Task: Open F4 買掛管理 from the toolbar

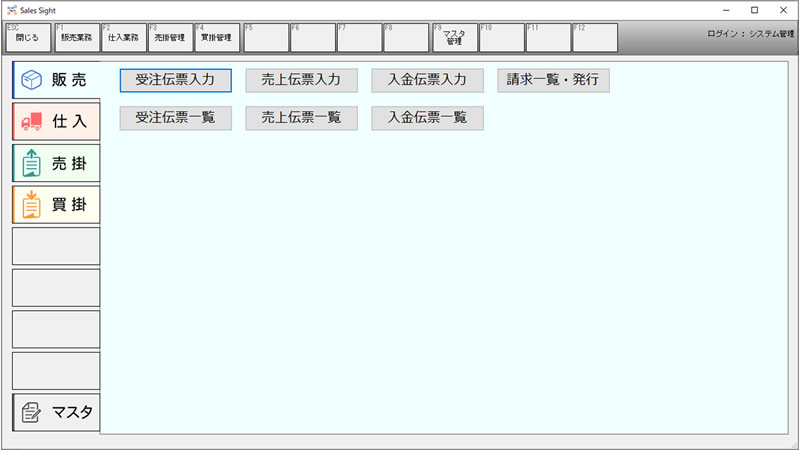Action: click(216, 37)
